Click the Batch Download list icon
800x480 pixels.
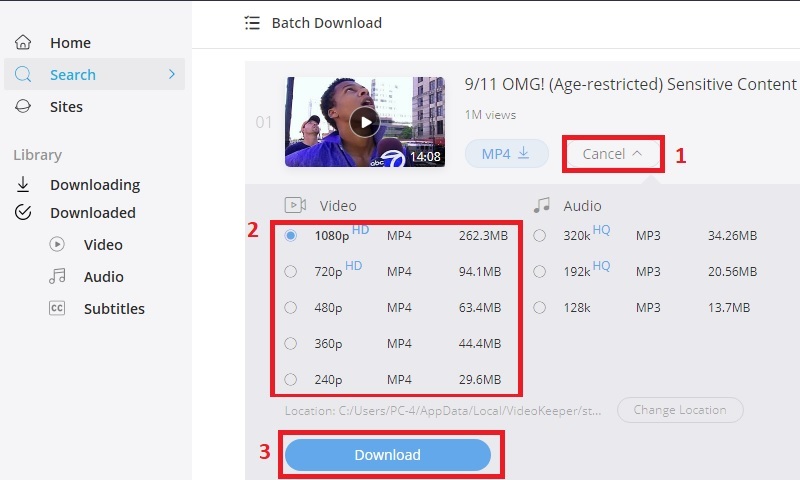252,23
